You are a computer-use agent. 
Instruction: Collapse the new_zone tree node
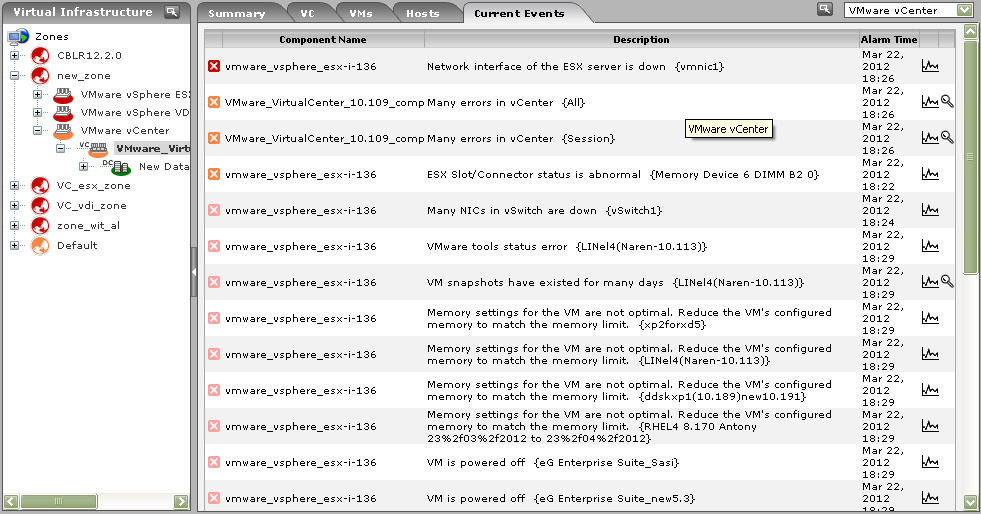(14, 76)
